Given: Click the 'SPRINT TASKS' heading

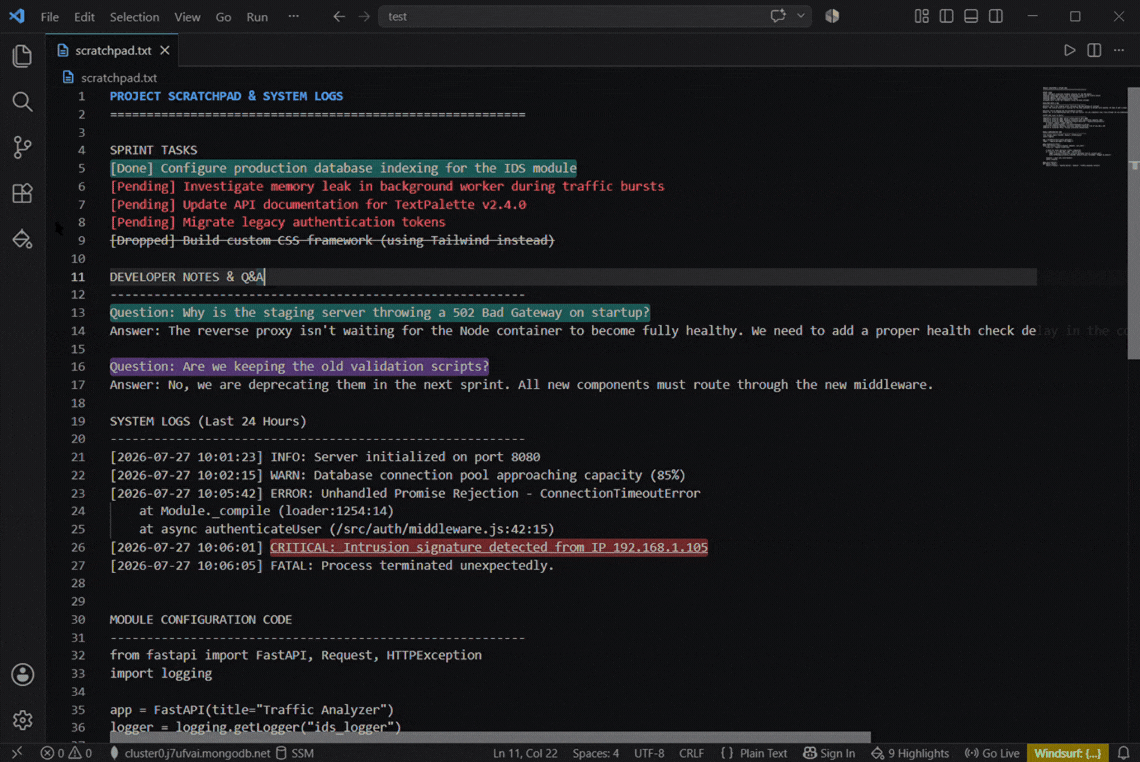Looking at the screenshot, I should pyautogui.click(x=153, y=150).
